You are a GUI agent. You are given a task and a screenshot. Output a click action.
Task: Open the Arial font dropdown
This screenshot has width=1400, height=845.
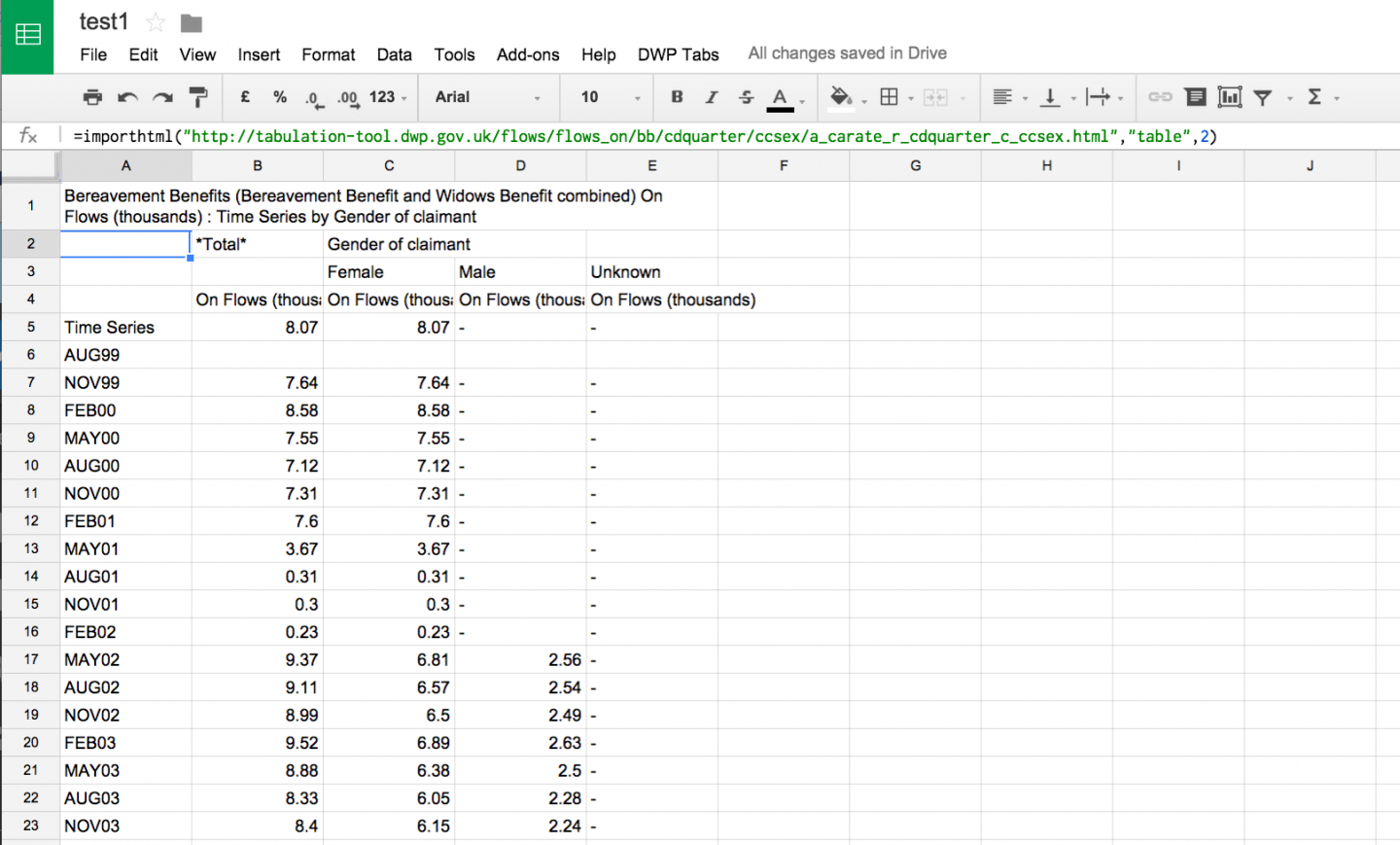[x=487, y=97]
